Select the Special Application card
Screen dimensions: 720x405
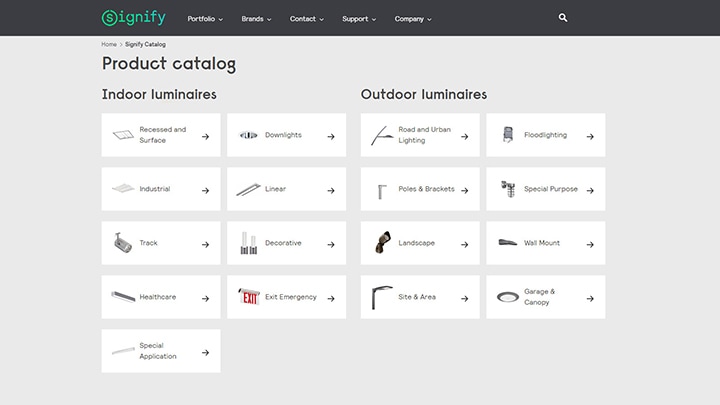[161, 351]
